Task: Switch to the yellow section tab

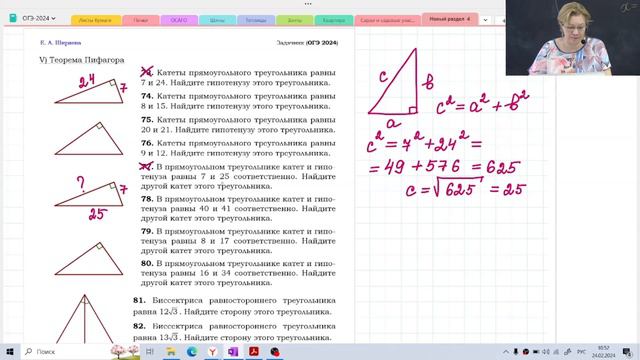Action: pyautogui.click(x=96, y=20)
